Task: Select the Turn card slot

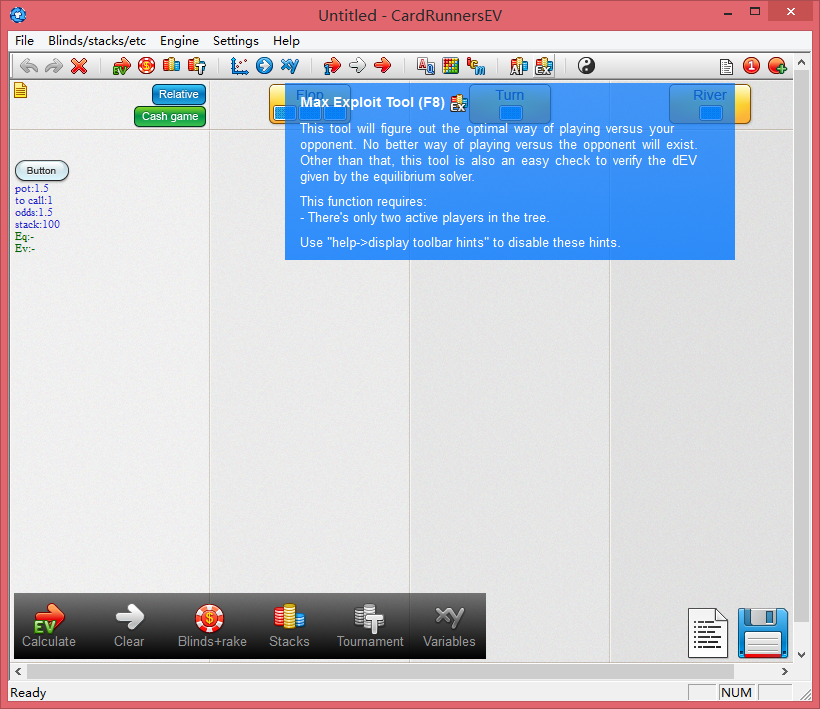Action: 510,112
